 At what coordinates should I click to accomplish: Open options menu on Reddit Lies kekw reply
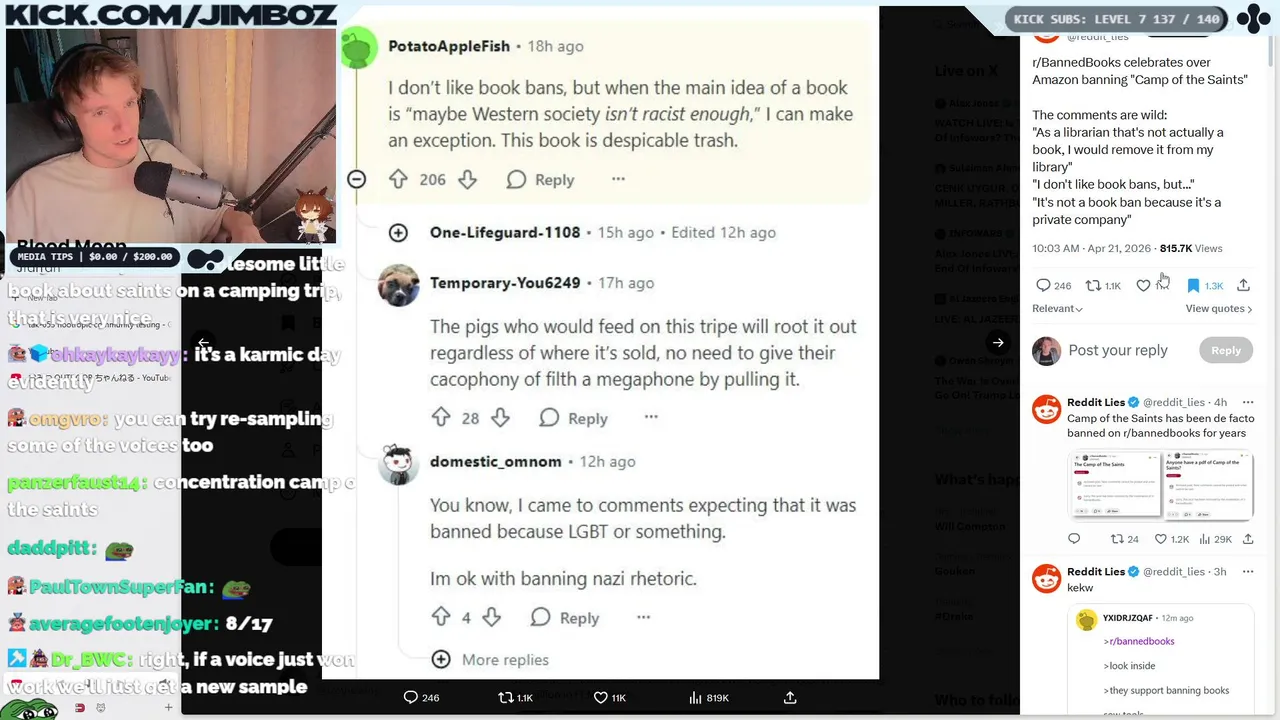(1247, 572)
